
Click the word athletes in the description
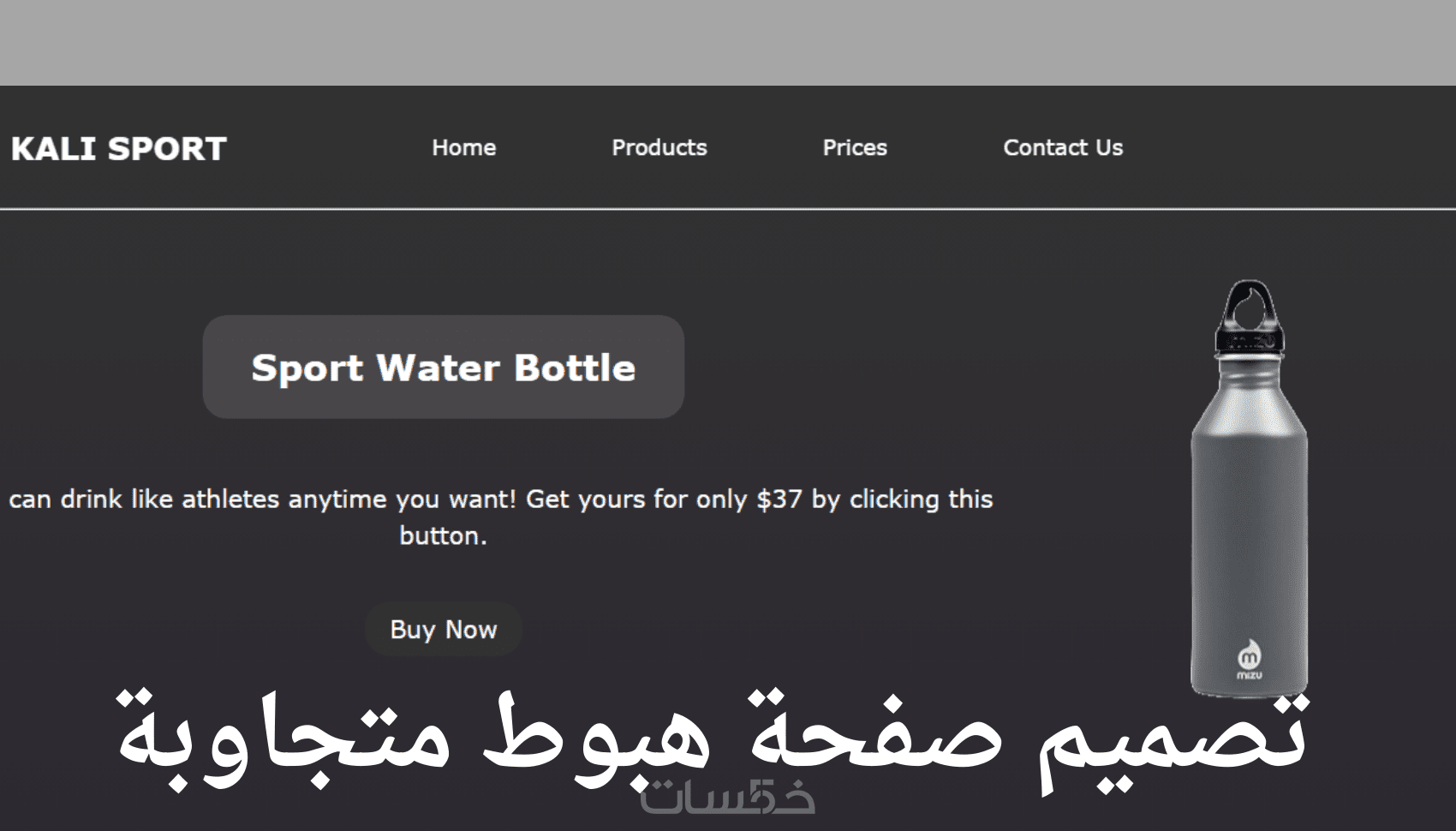point(230,499)
